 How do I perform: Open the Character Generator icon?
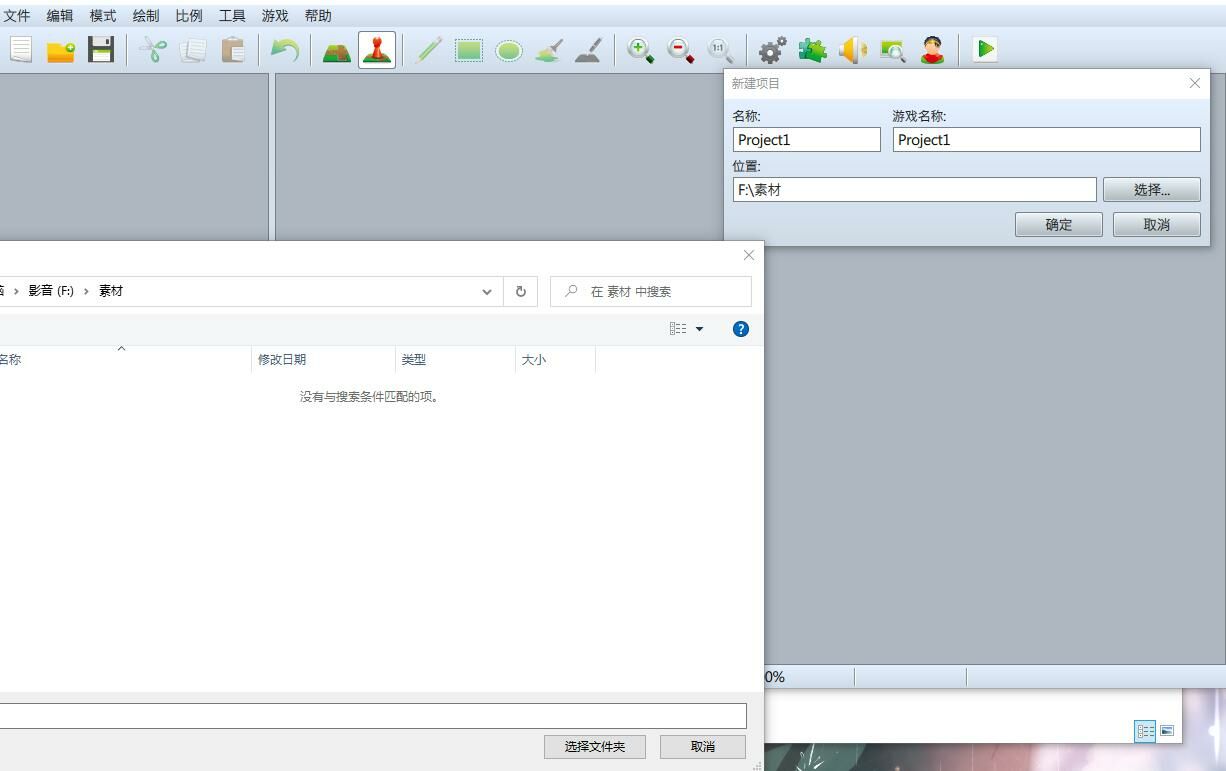click(932, 50)
